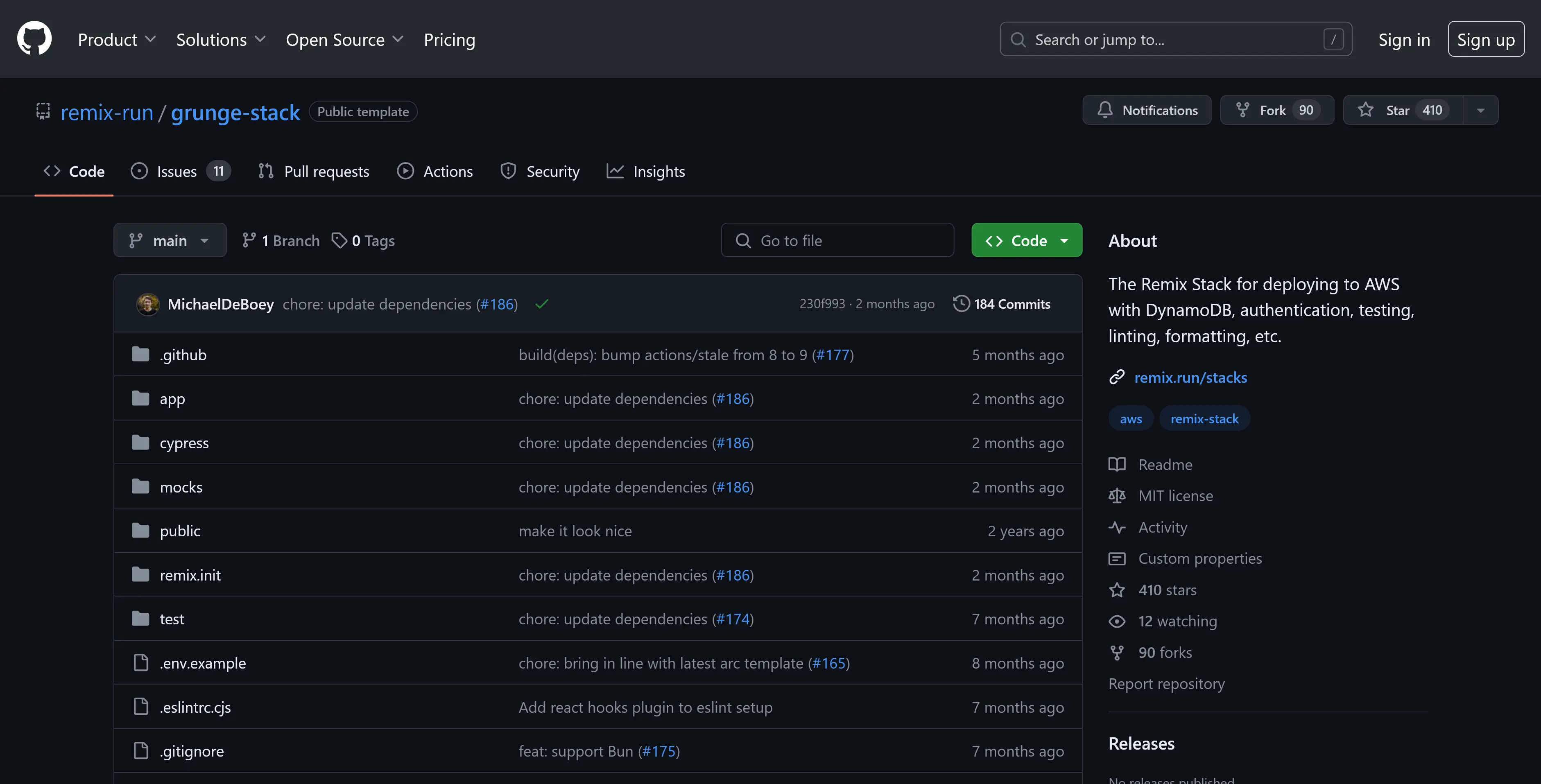
Task: Open Custom properties link
Action: tap(1185, 558)
